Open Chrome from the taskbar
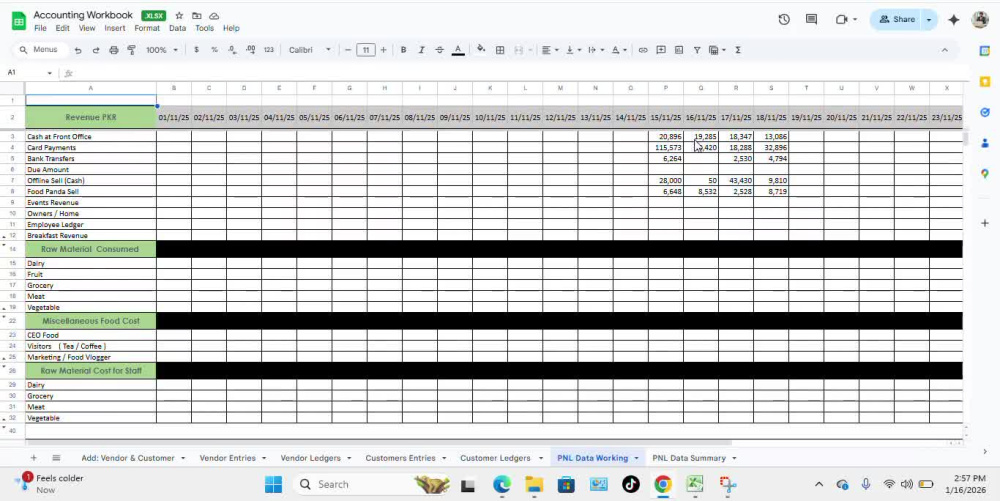The width and height of the screenshot is (1000, 501). tap(663, 484)
